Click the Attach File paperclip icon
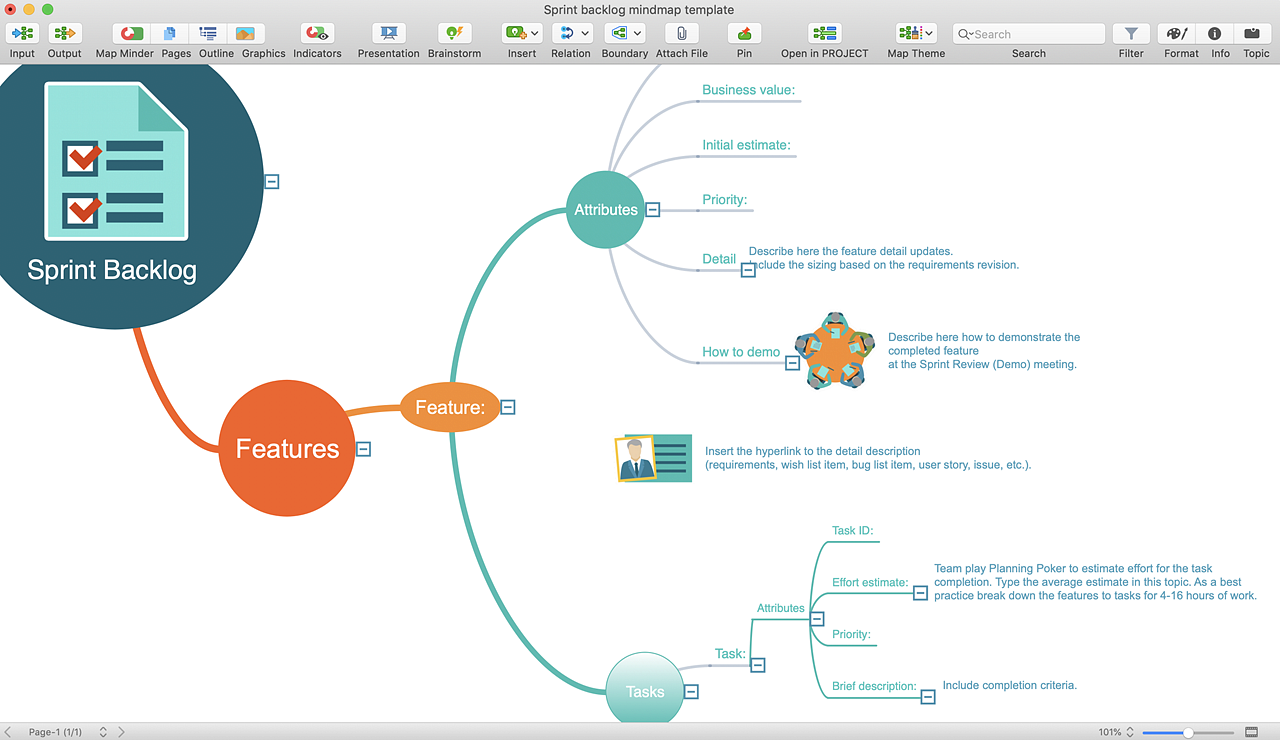The width and height of the screenshot is (1280, 740). (681, 34)
